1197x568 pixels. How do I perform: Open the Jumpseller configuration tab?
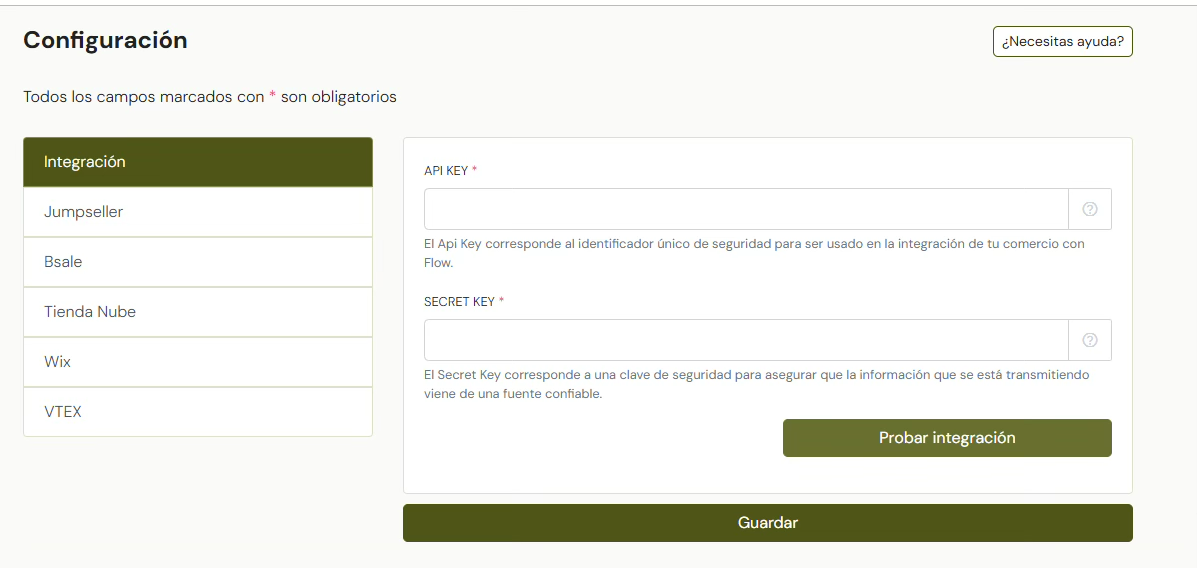pyautogui.click(x=198, y=212)
